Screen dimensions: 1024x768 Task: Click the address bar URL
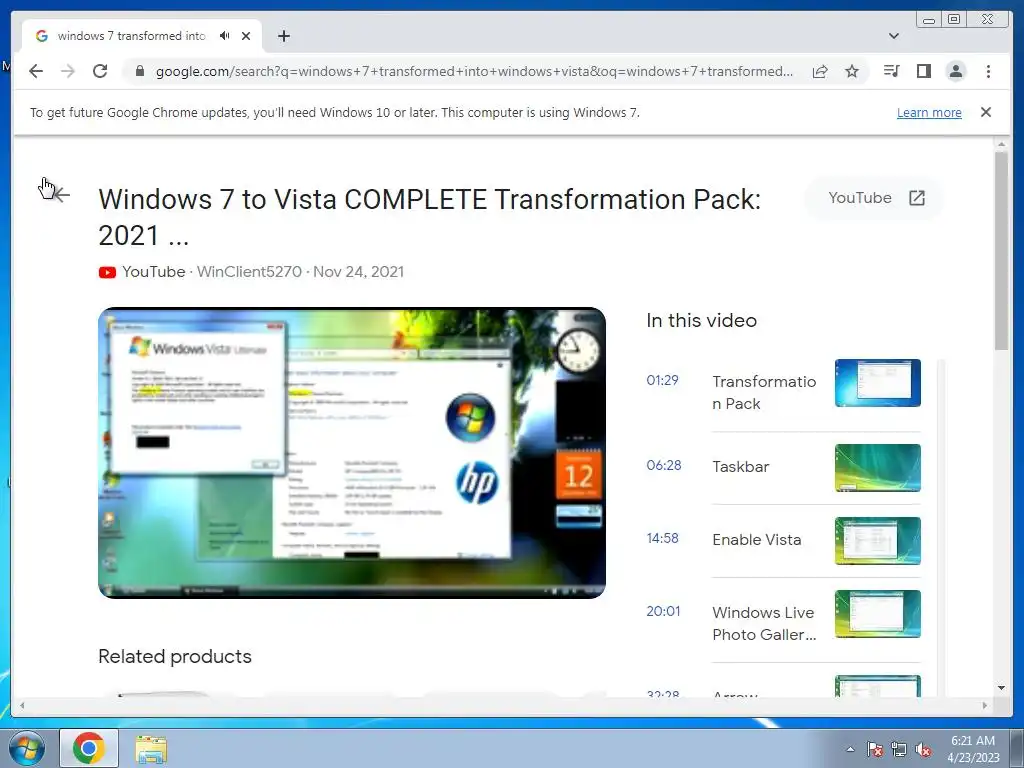[474, 71]
